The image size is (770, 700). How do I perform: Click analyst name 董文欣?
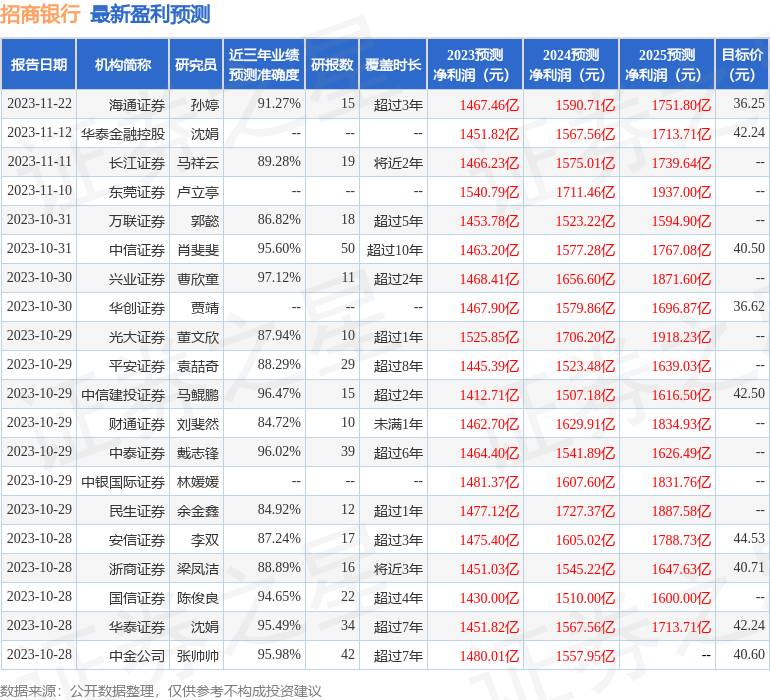point(198,336)
